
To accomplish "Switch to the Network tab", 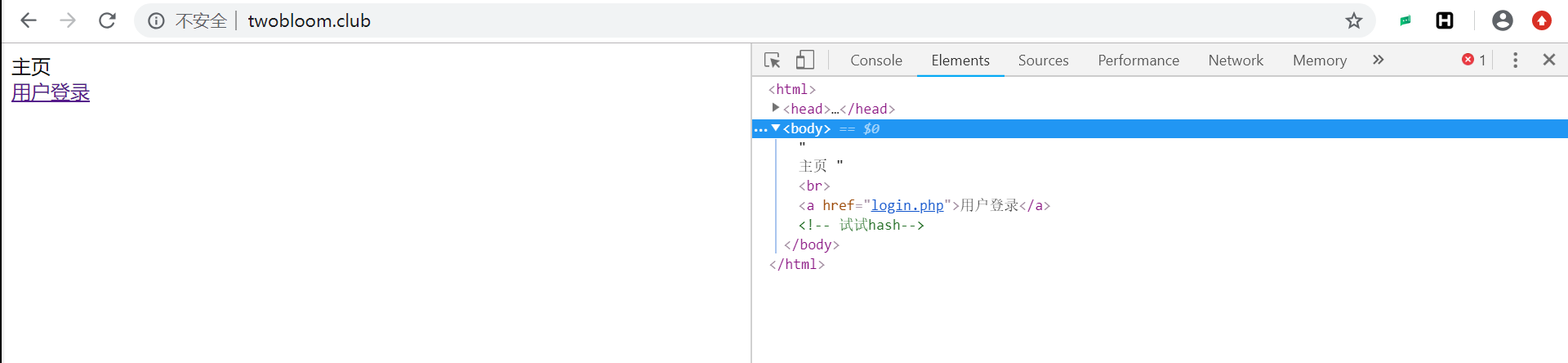I will [x=1235, y=60].
